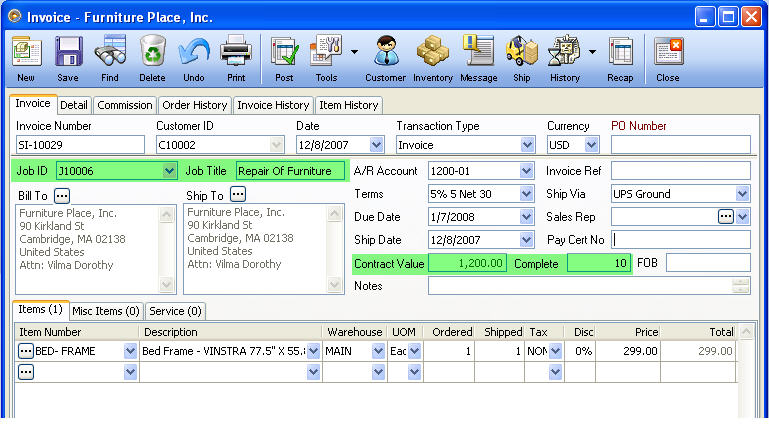Open the Customer toolbar icon

coord(385,53)
